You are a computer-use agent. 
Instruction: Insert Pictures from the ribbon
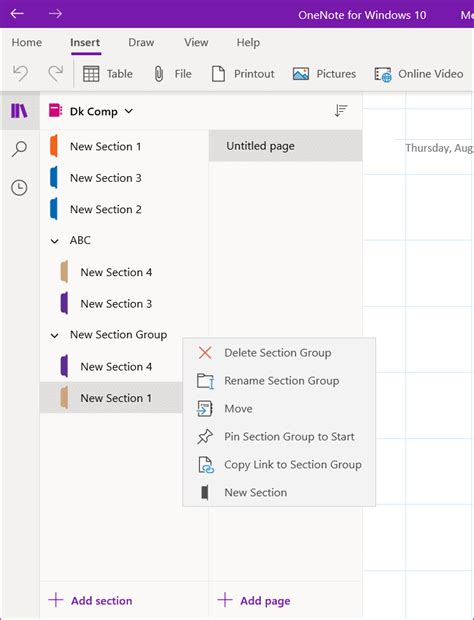324,74
